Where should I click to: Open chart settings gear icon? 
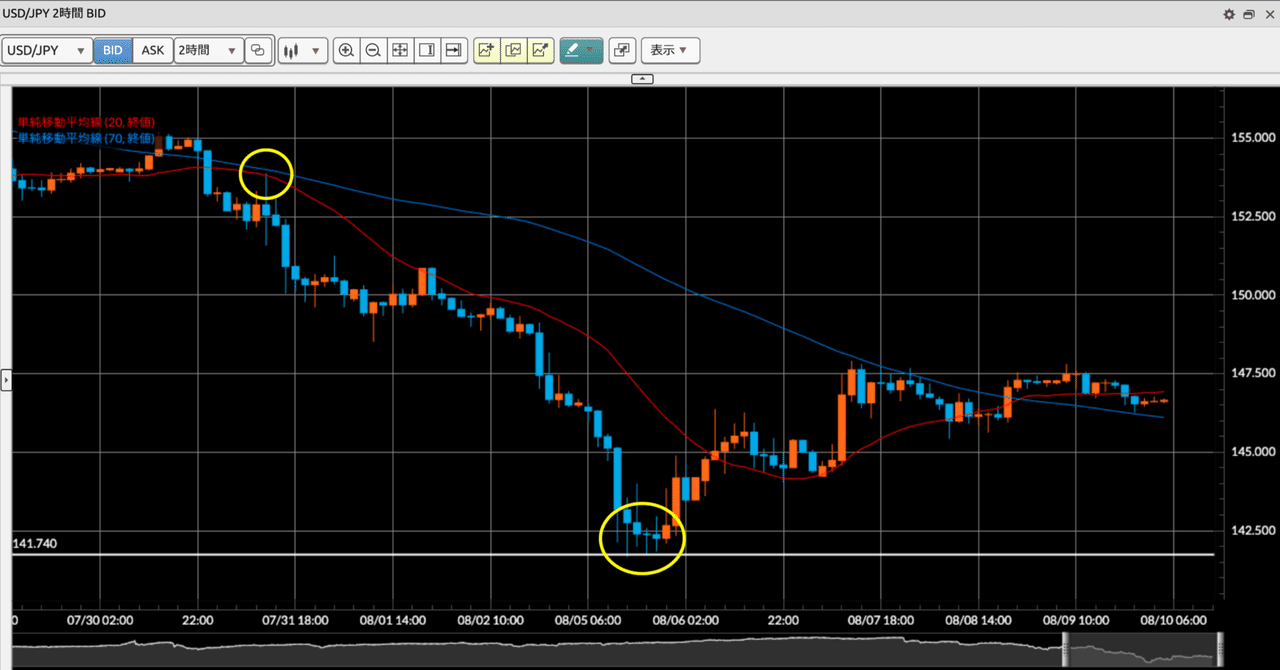pos(1229,14)
